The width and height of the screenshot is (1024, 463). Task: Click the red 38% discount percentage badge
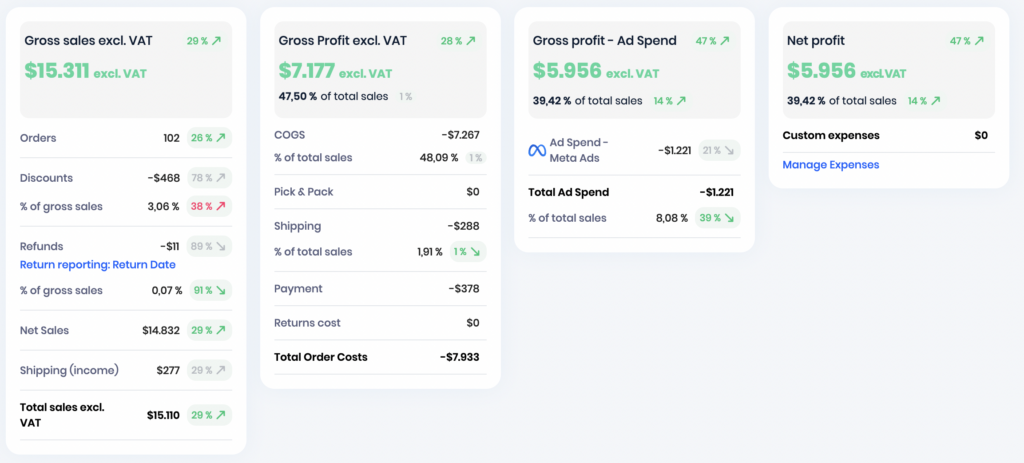209,206
